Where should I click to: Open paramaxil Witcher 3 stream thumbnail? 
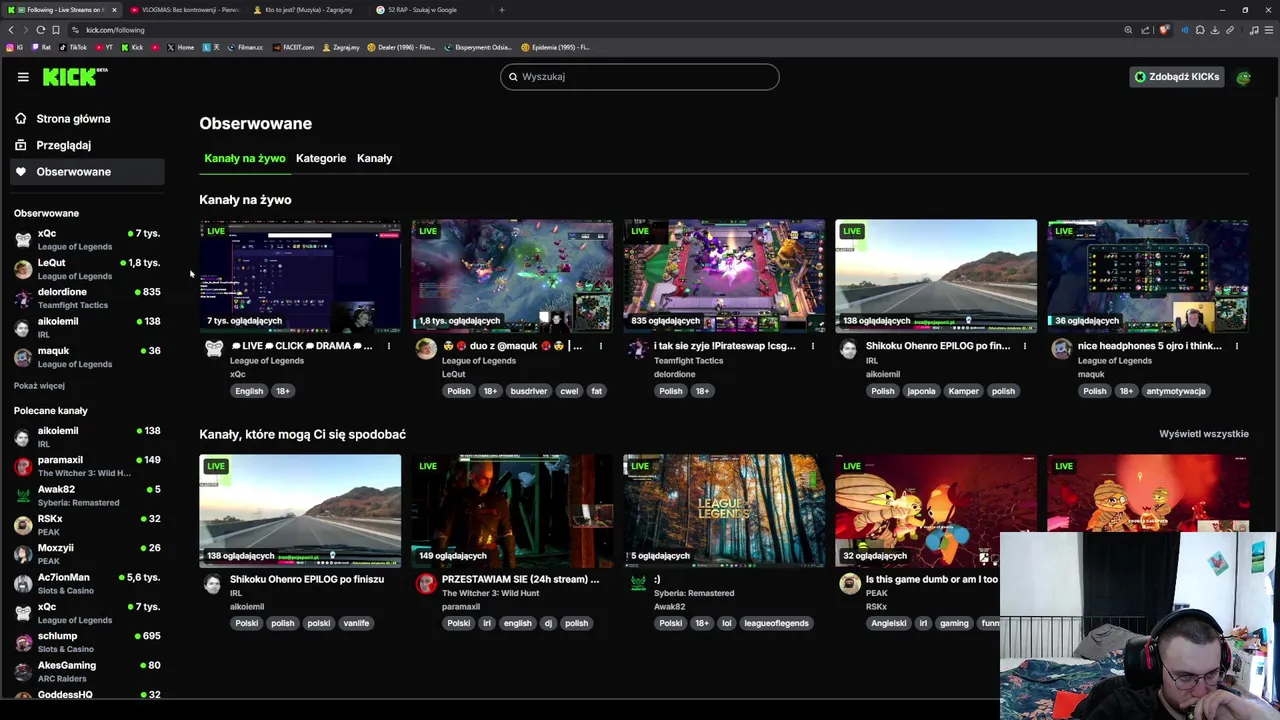click(x=512, y=511)
